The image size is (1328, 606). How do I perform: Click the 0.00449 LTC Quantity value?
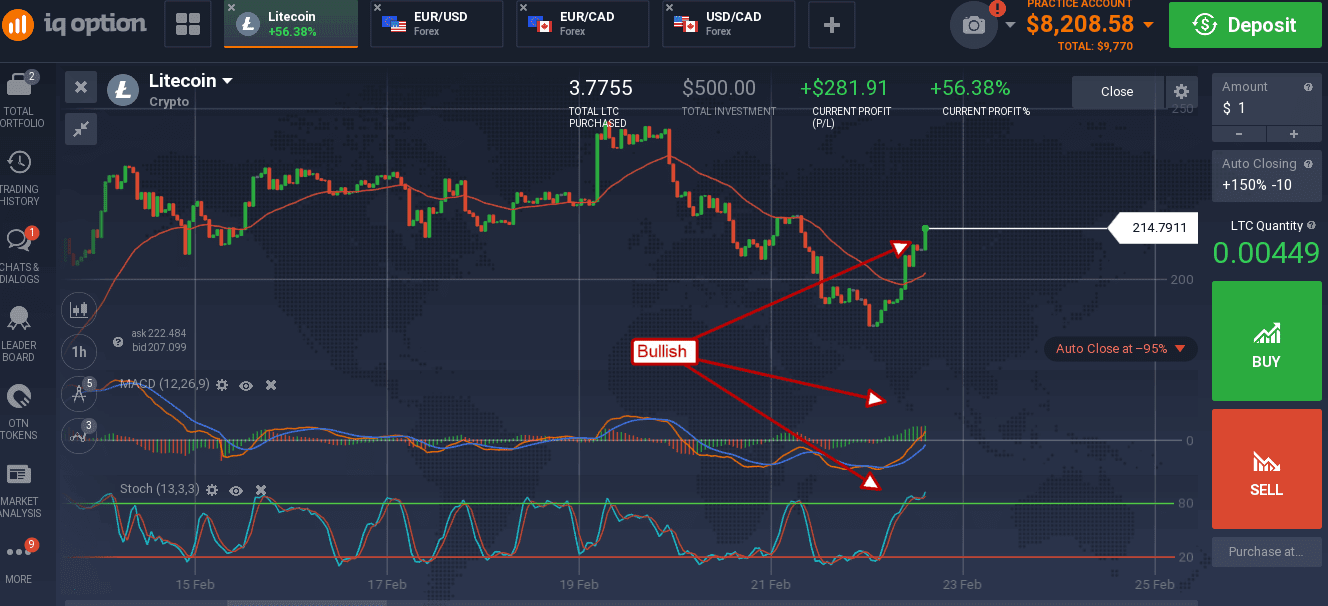click(x=1266, y=253)
